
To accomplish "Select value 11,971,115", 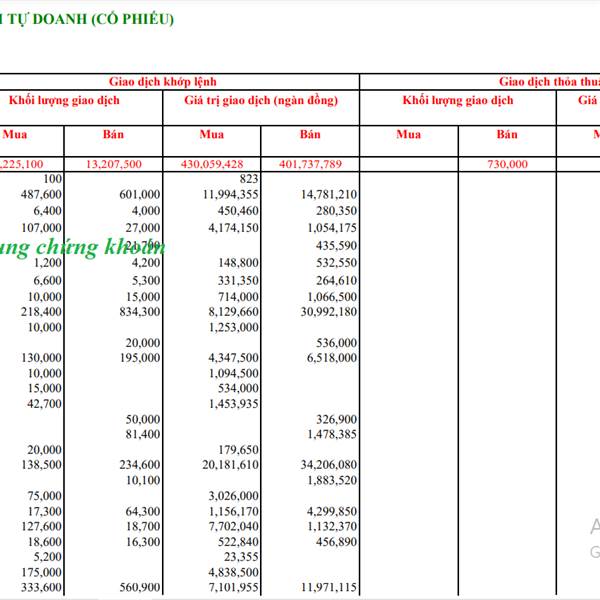I will click(329, 587).
